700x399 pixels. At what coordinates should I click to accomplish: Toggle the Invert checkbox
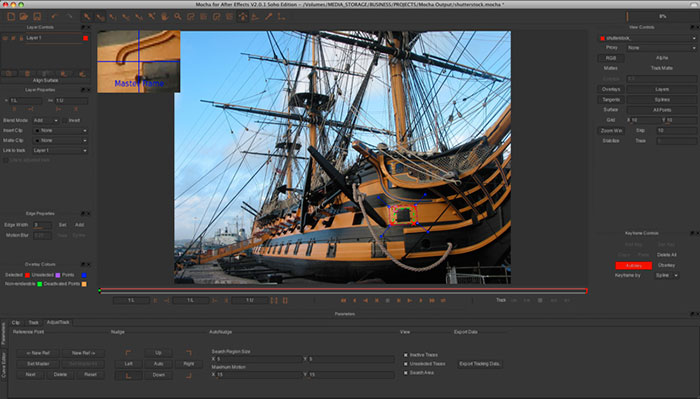(65, 121)
